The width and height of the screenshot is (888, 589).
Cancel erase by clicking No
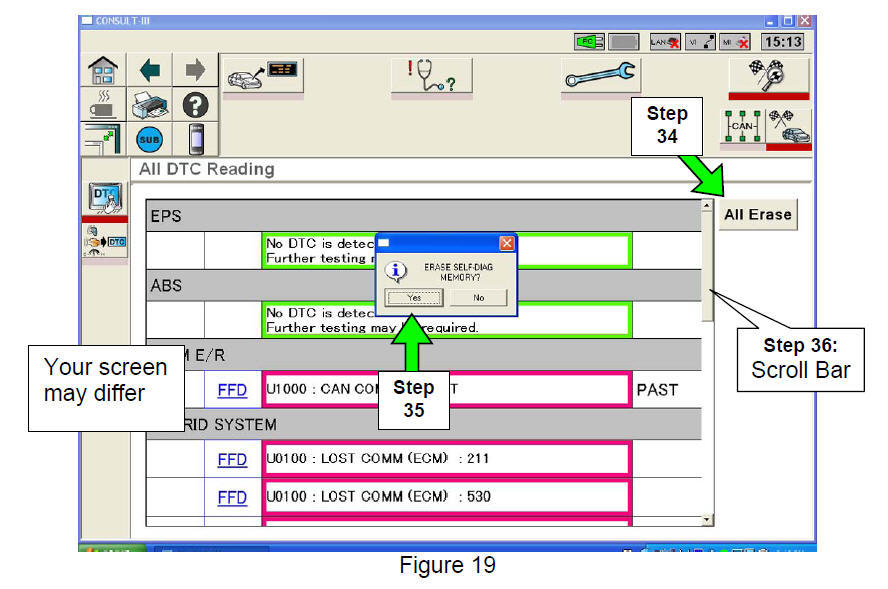point(478,298)
